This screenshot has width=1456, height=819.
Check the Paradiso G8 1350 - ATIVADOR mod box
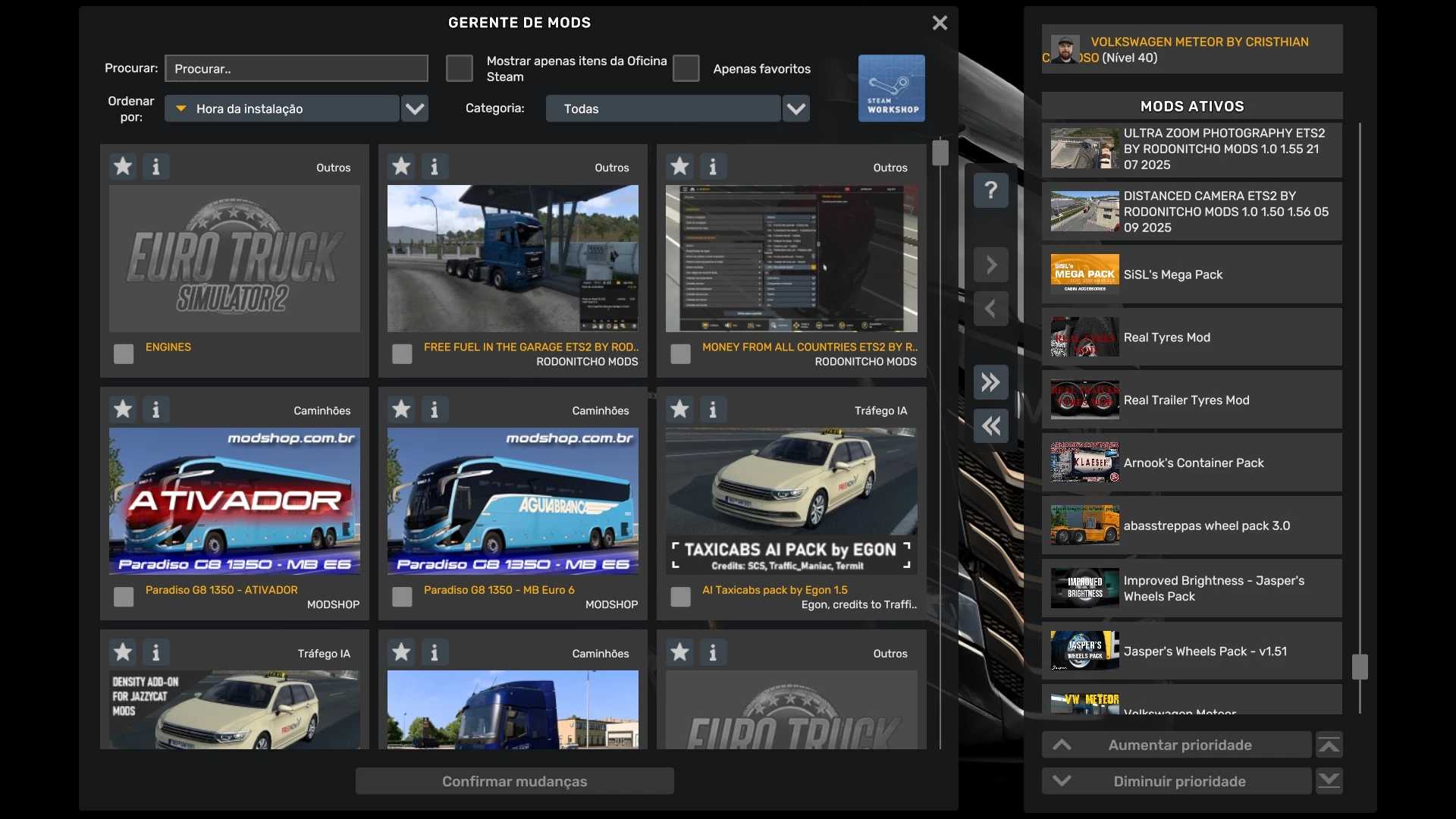click(124, 597)
